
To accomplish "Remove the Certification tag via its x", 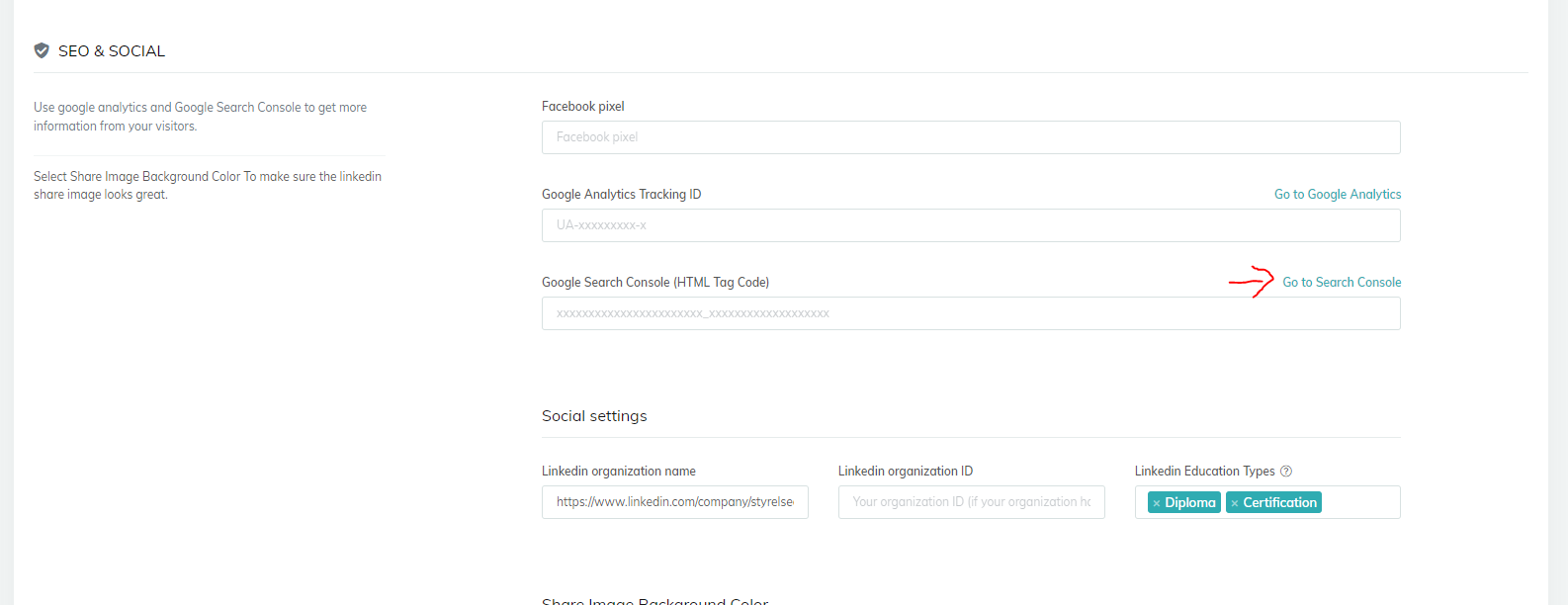I will [1235, 503].
